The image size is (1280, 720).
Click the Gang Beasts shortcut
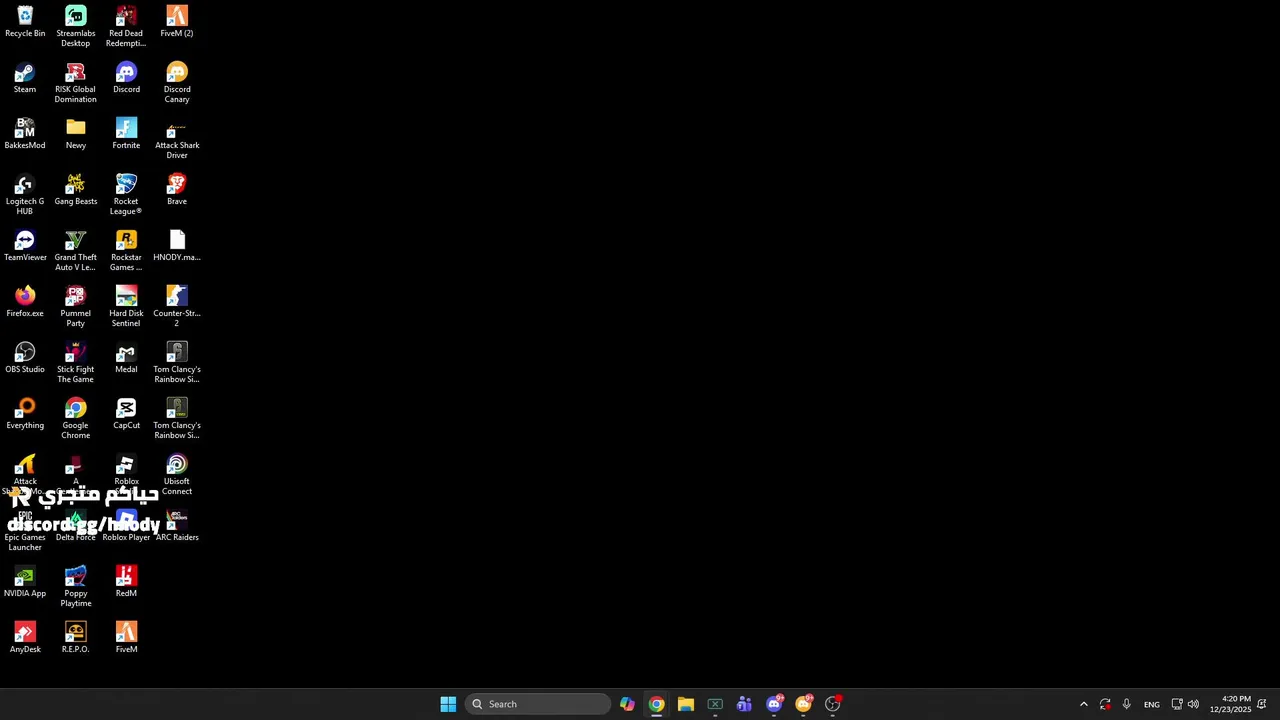click(76, 190)
